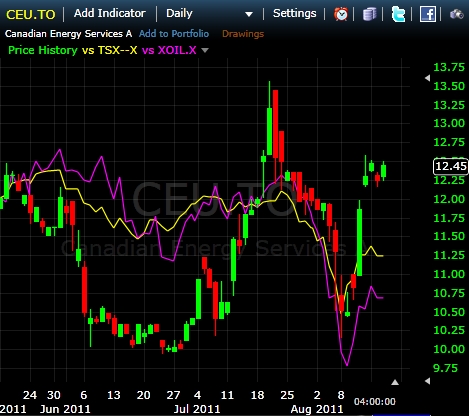469x416 pixels.
Task: Expand the timeframe dropdown arrow
Action: [x=249, y=14]
